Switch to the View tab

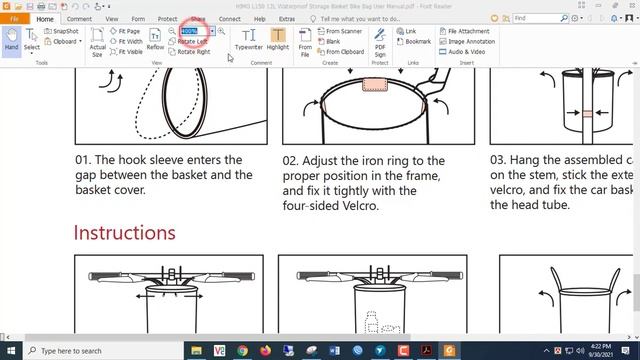pos(111,19)
